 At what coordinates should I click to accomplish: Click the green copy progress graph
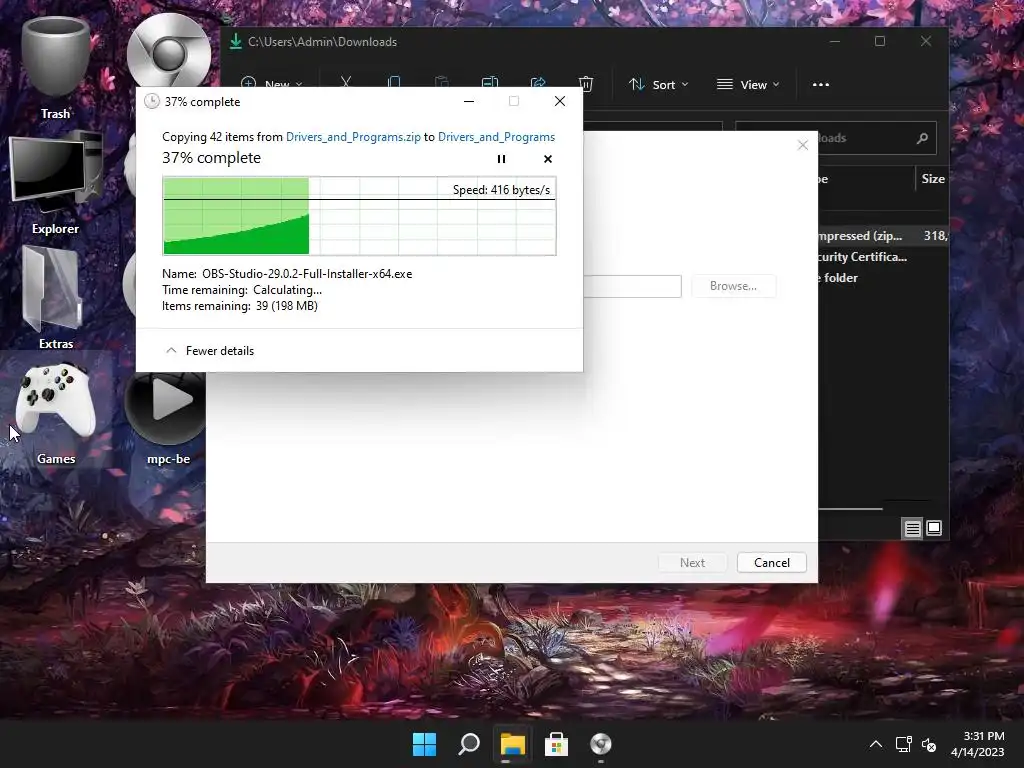point(359,216)
